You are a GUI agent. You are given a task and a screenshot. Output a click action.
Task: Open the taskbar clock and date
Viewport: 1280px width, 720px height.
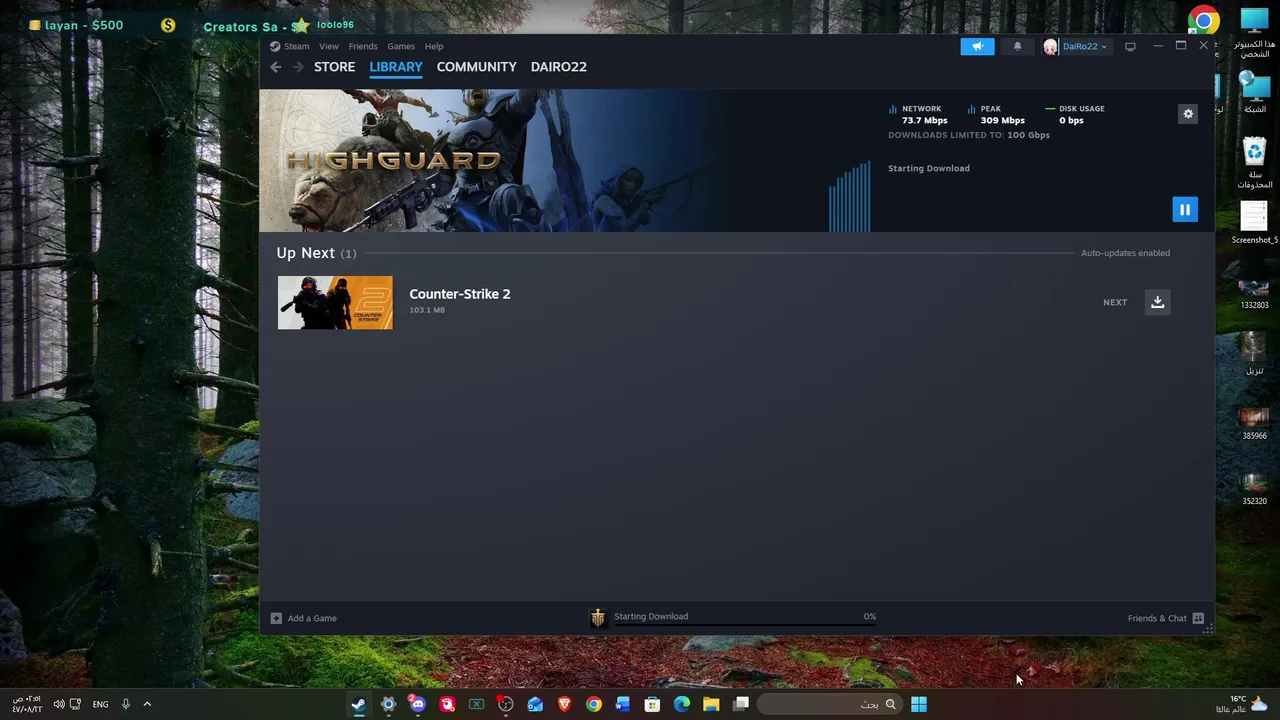27,704
